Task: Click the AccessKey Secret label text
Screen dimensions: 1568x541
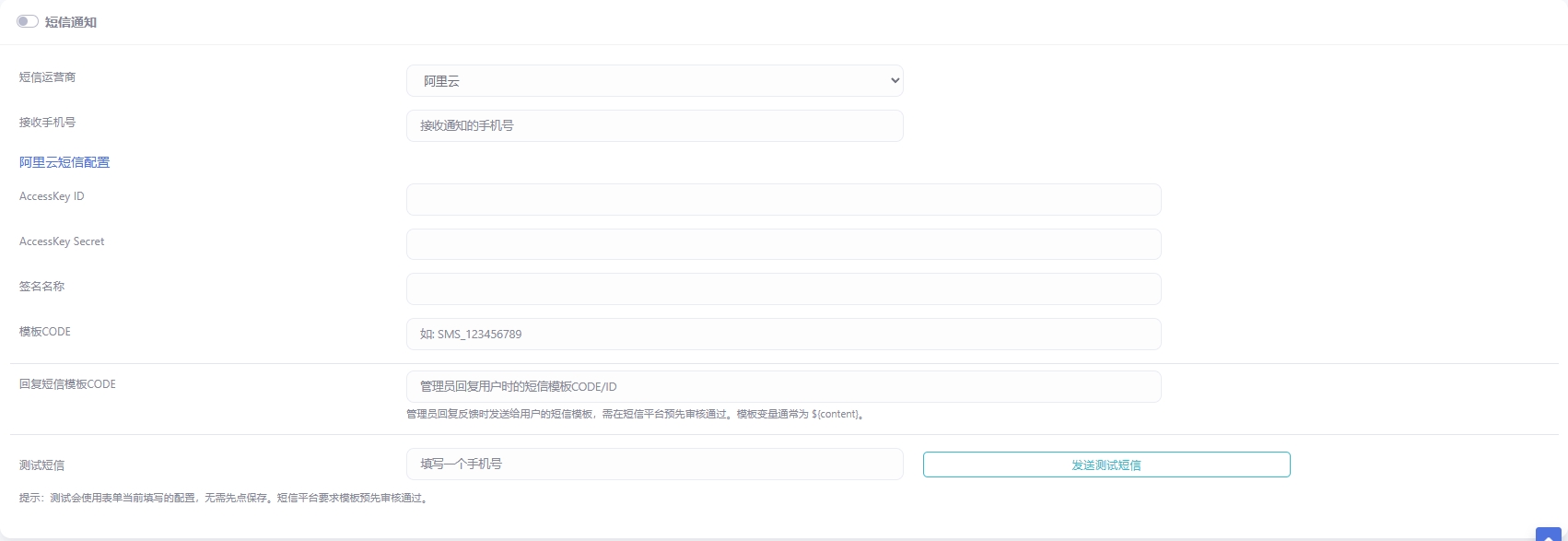Action: [62, 241]
